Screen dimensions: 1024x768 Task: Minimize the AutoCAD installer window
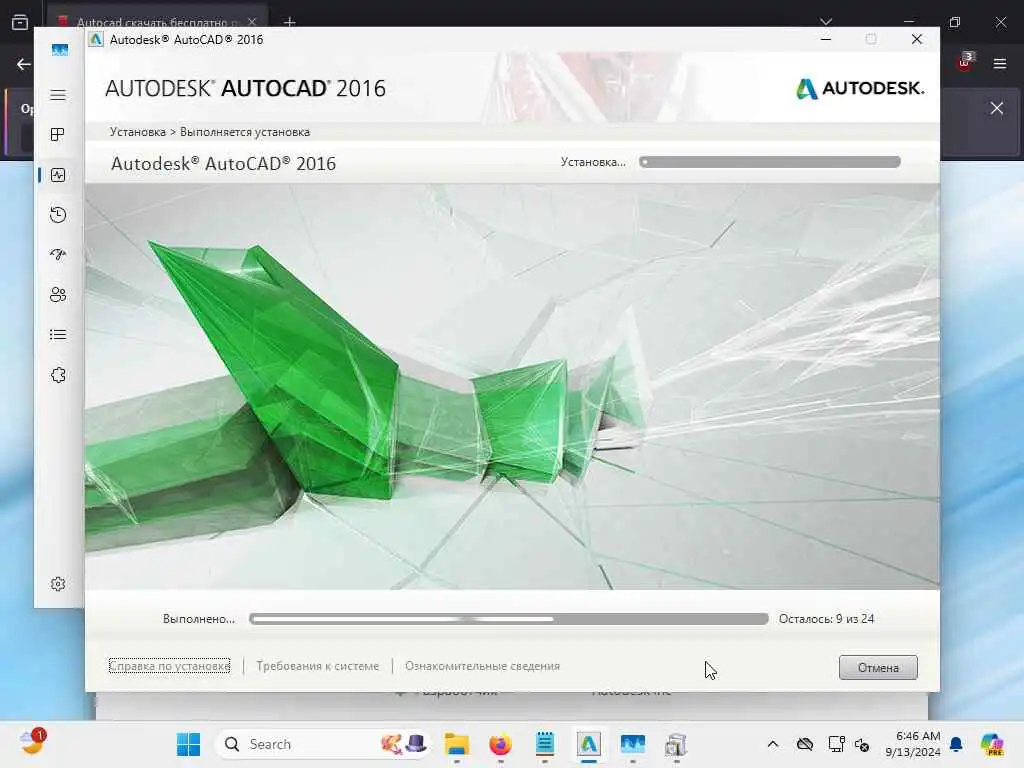[825, 39]
